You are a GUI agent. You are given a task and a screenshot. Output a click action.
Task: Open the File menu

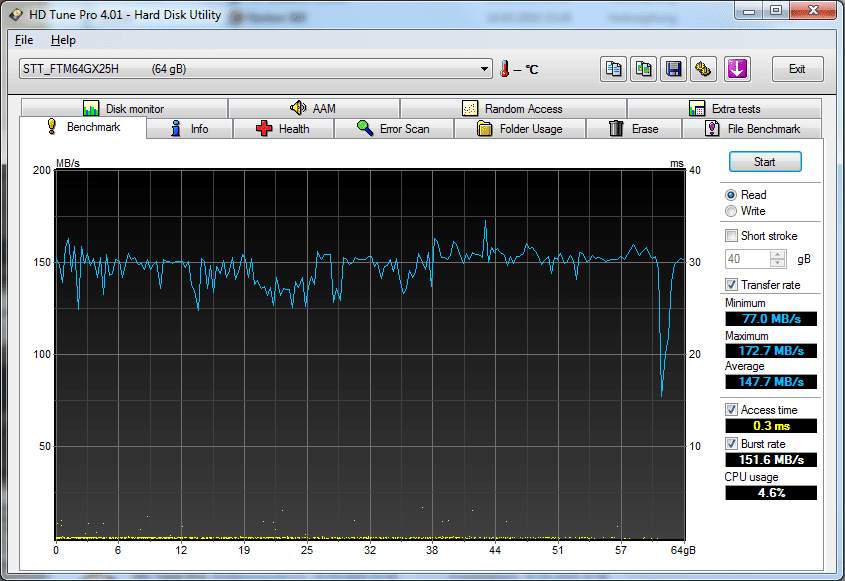point(24,40)
